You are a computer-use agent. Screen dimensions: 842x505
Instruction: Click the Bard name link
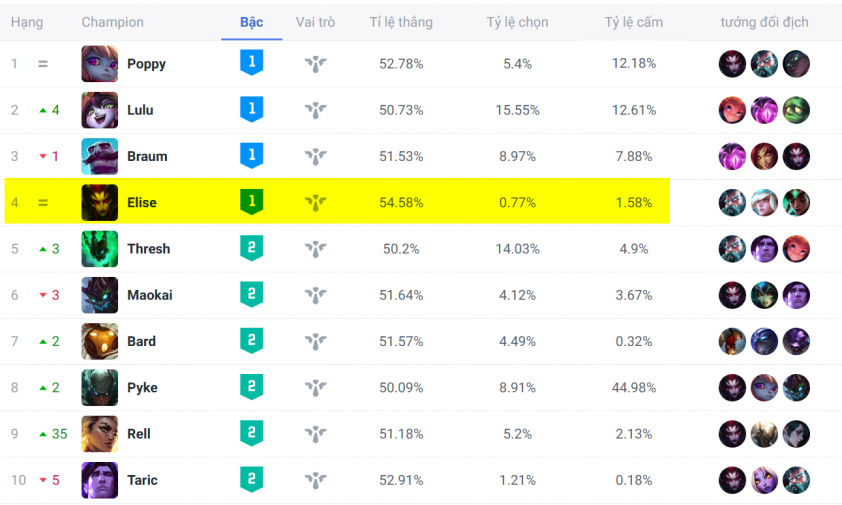point(141,341)
